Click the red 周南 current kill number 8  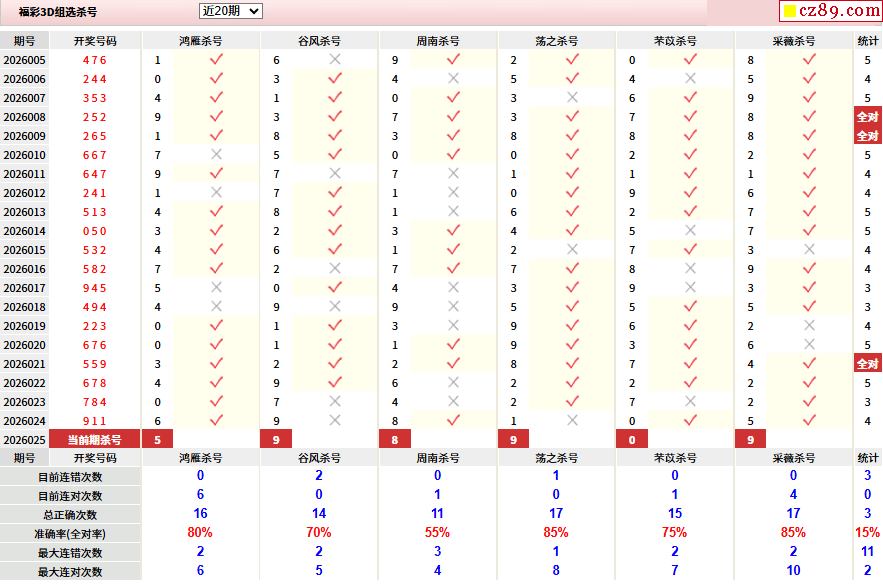[x=395, y=440]
